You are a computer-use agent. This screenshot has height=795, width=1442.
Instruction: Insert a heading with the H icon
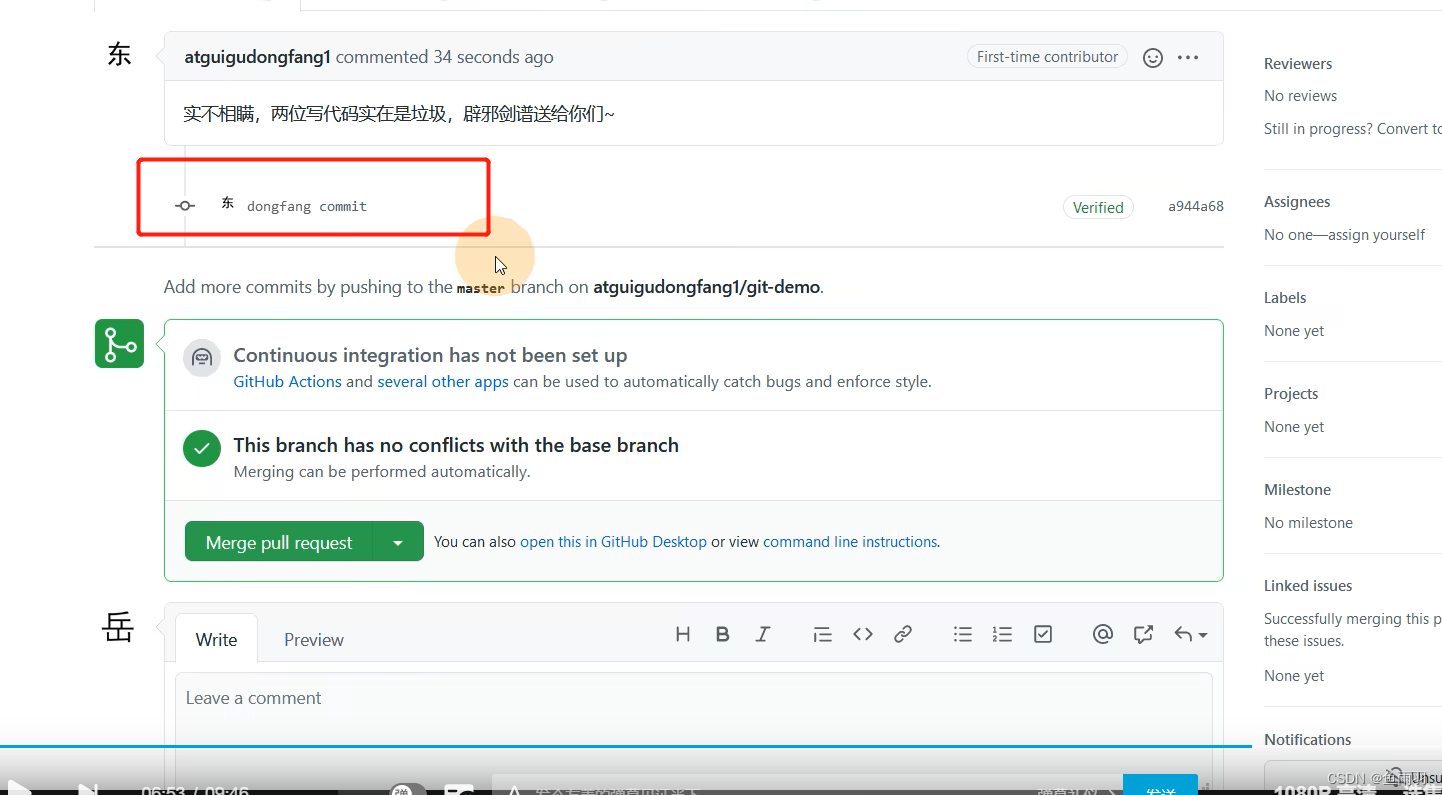pos(683,634)
